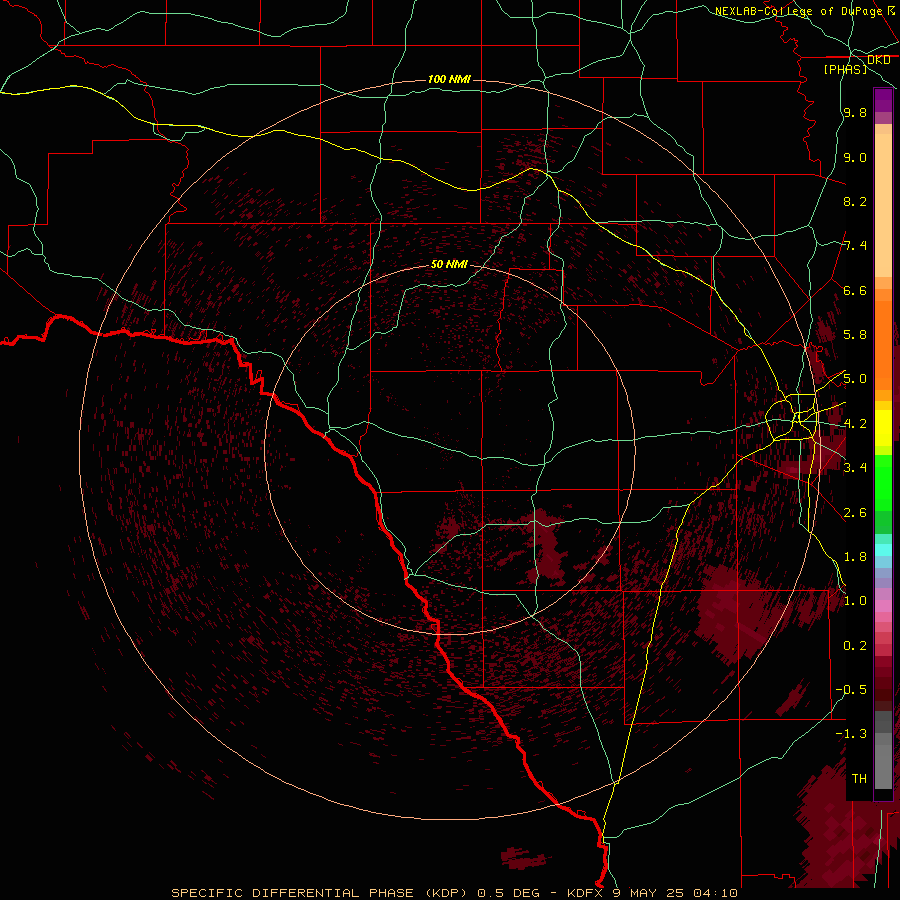
Task: Click the 1.0 value on the color scale
Action: [x=855, y=601]
